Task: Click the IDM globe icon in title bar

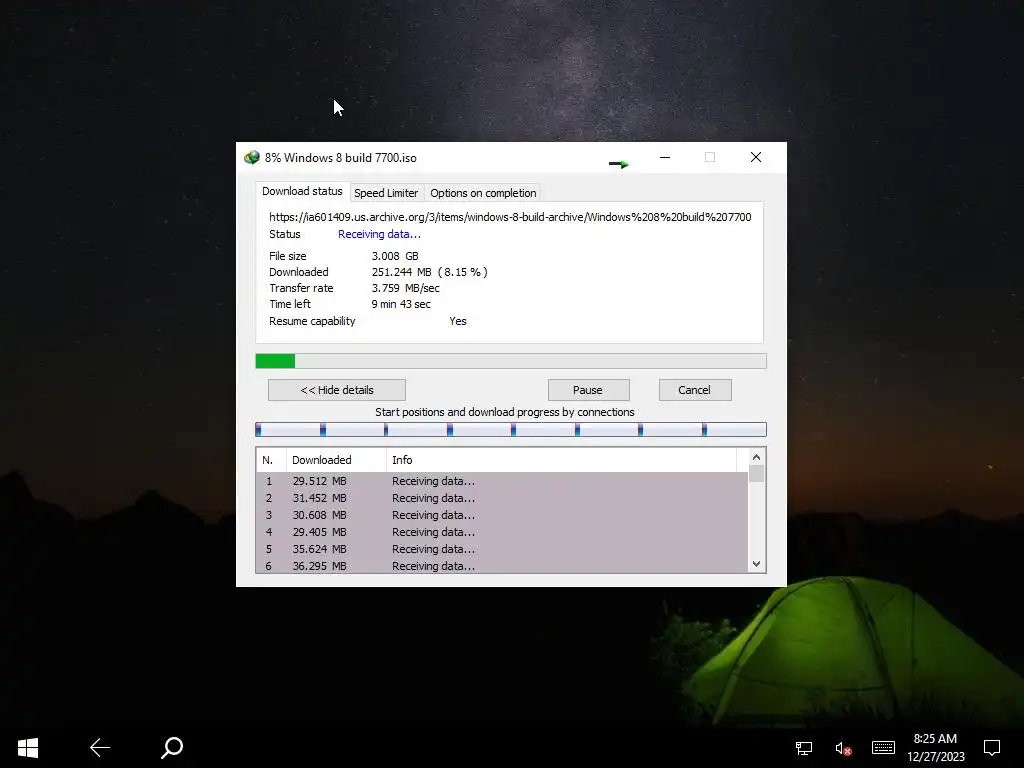Action: pos(251,157)
